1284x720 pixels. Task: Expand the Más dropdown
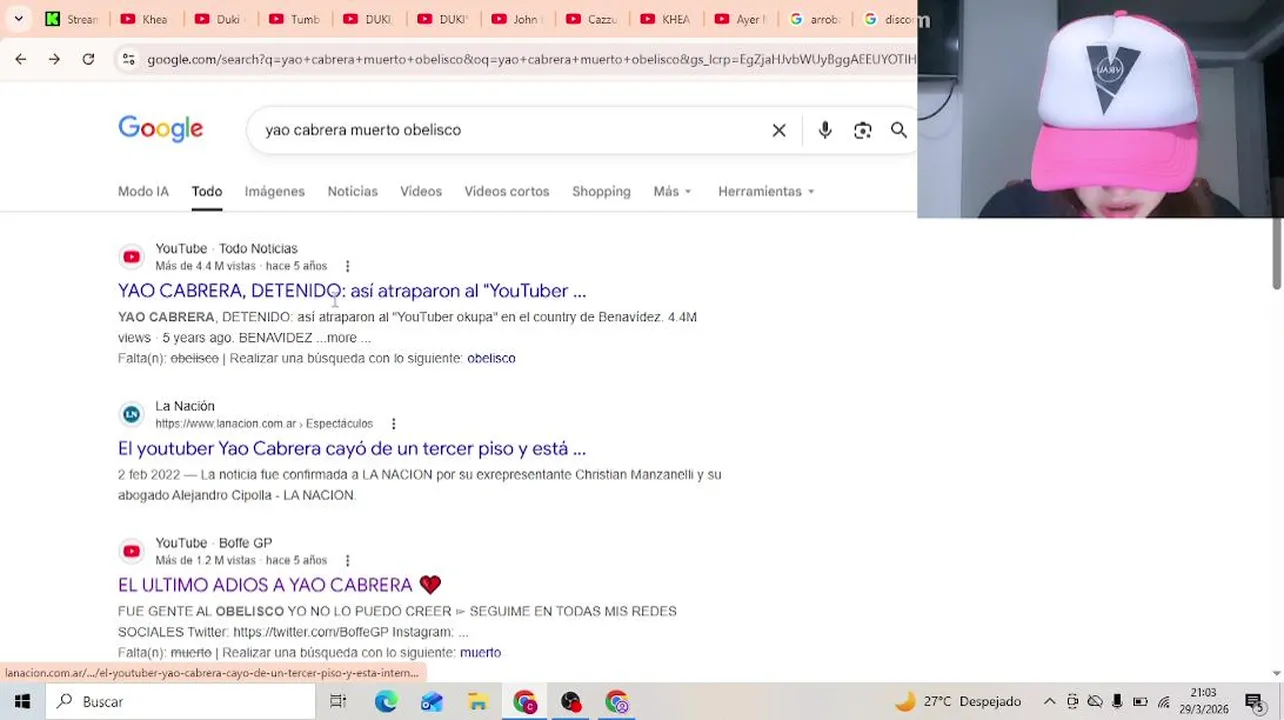tap(672, 191)
